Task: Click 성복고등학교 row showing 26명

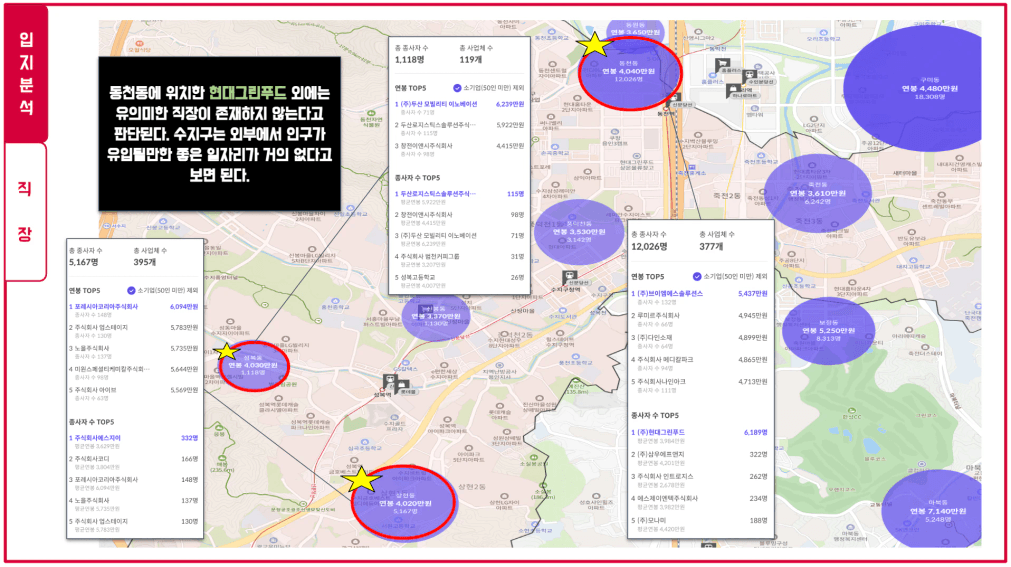Action: click(x=459, y=281)
